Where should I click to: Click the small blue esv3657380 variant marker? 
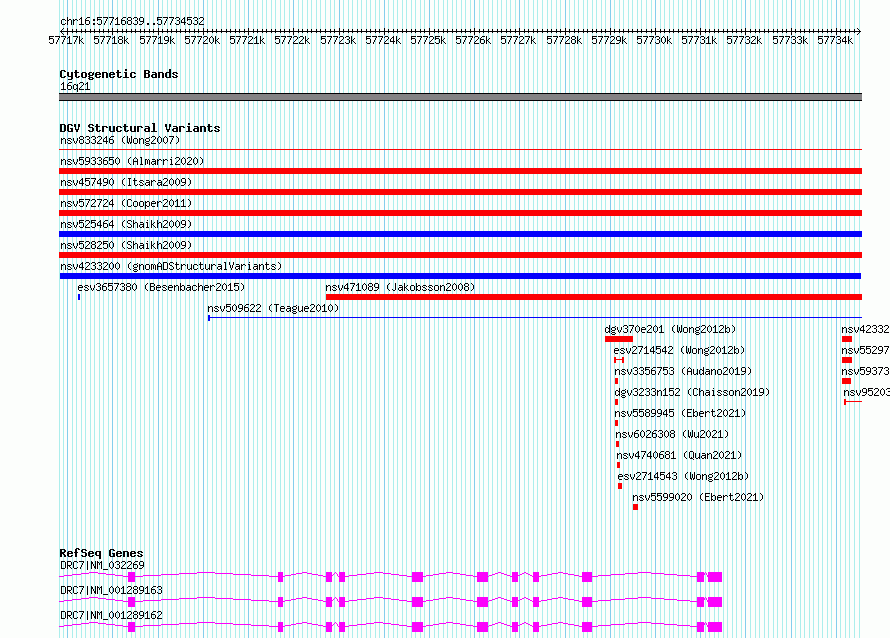click(x=79, y=297)
